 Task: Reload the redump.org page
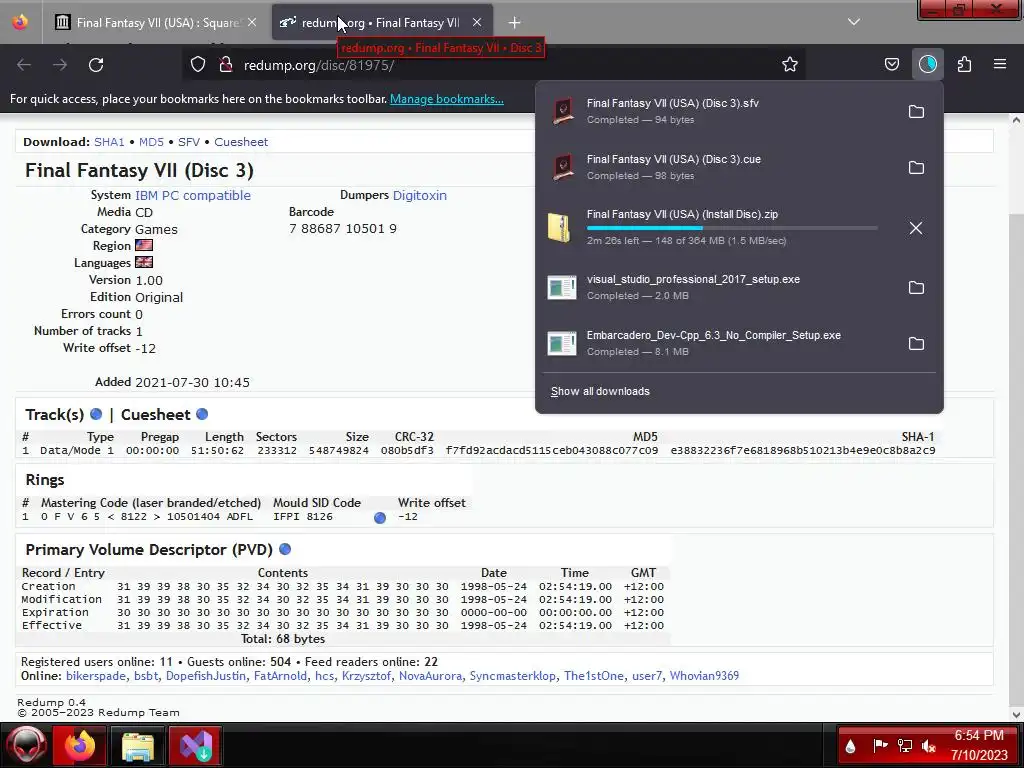tap(96, 65)
